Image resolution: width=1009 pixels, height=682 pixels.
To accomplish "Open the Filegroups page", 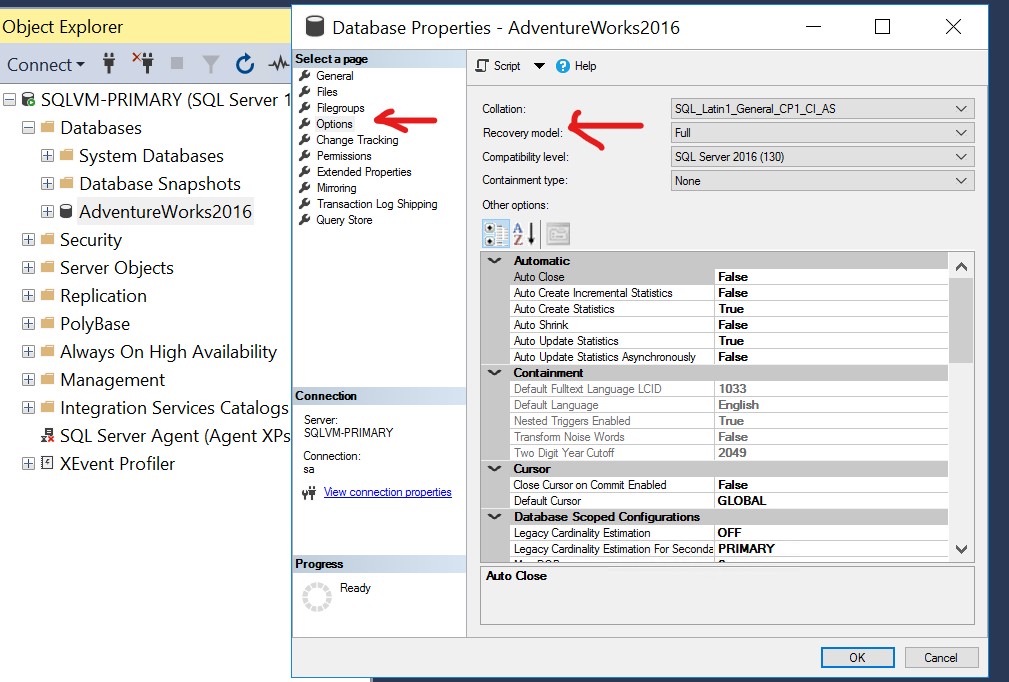I will pos(340,107).
